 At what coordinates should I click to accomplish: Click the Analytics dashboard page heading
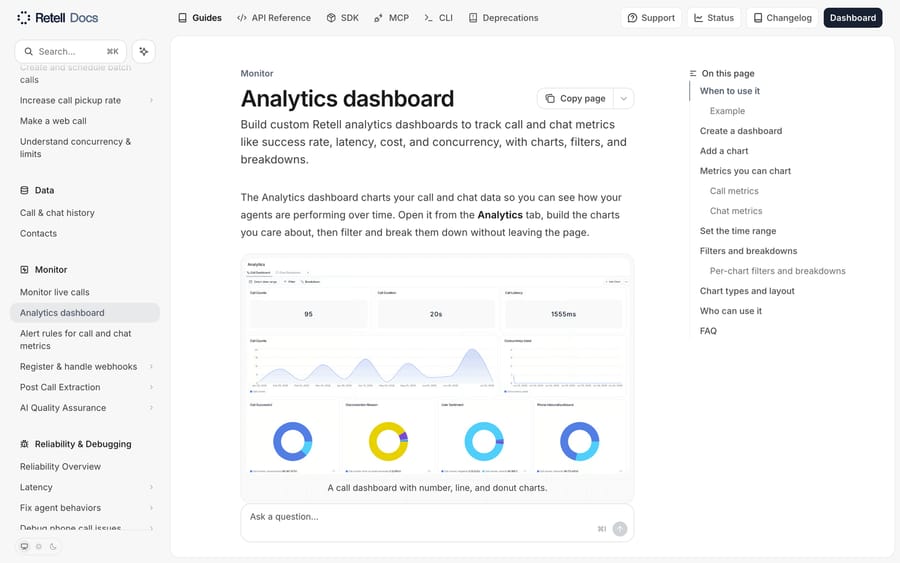click(347, 99)
